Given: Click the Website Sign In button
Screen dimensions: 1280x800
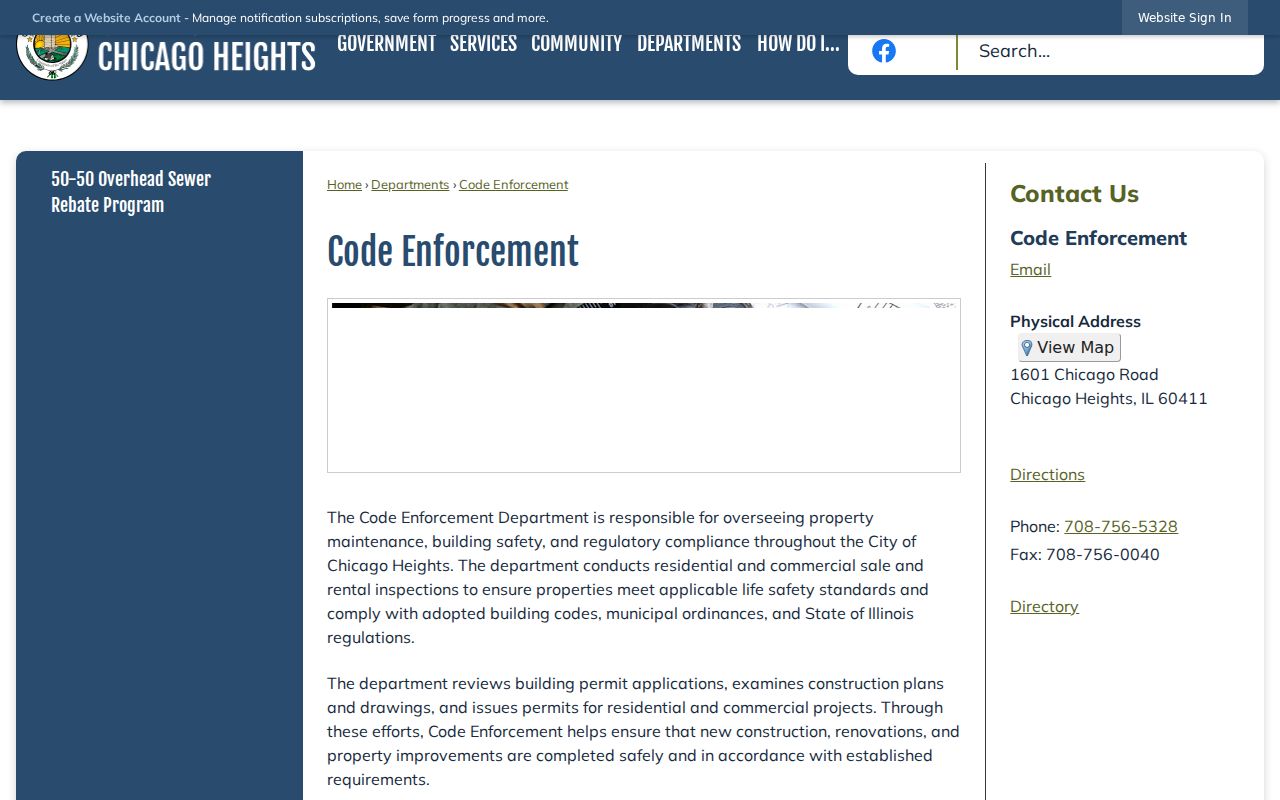Looking at the screenshot, I should click(x=1184, y=17).
